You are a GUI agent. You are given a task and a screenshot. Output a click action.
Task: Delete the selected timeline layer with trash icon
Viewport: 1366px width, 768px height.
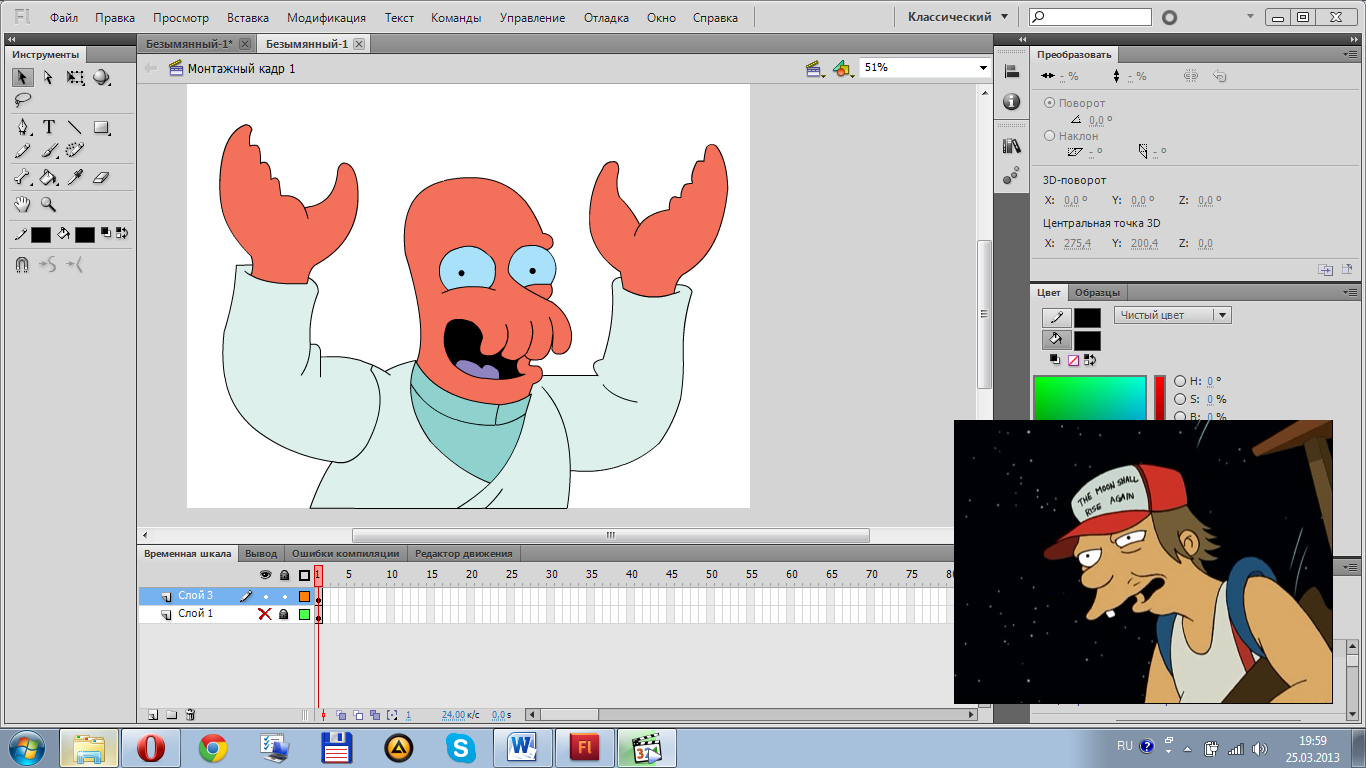tap(190, 715)
